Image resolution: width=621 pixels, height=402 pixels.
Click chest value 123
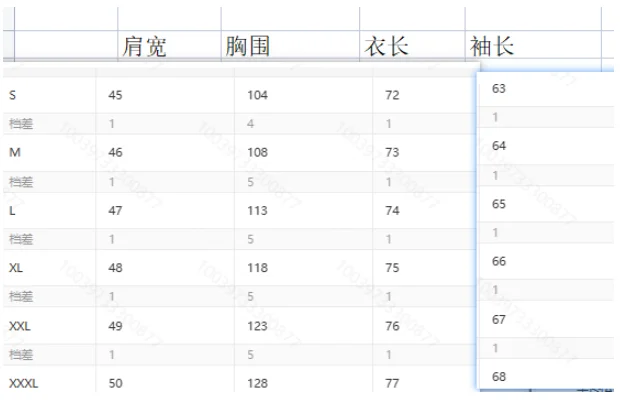click(257, 326)
